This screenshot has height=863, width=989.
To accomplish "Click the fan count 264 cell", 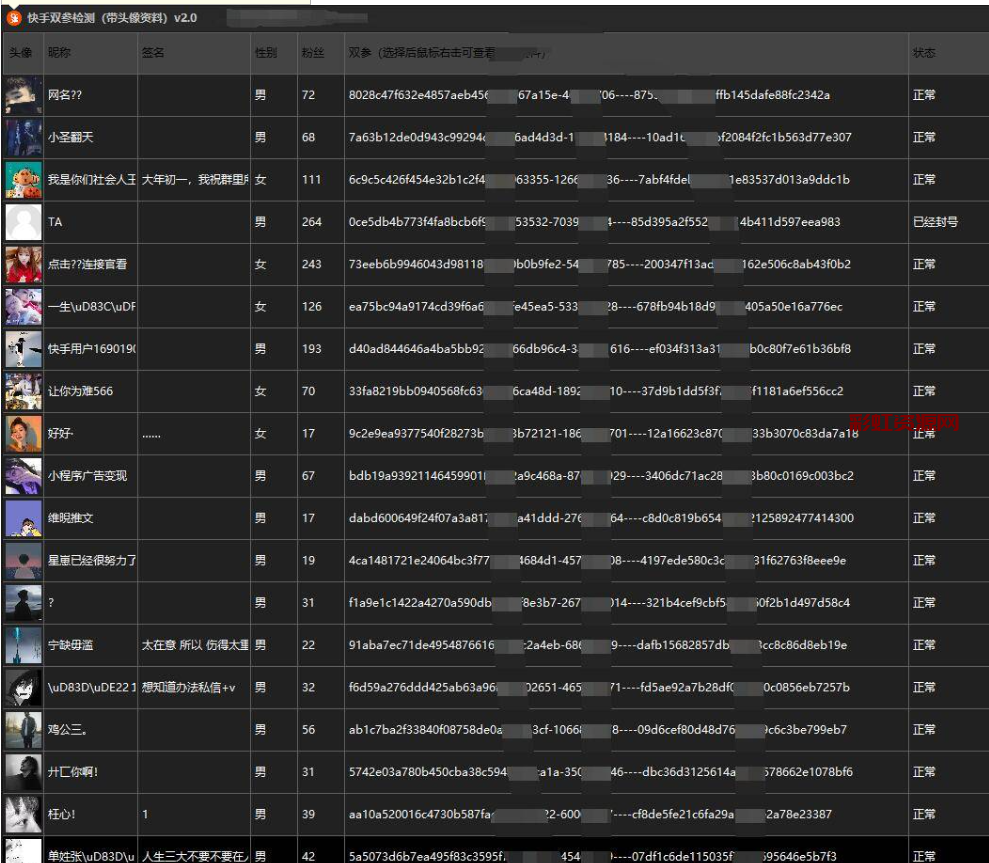I will click(312, 222).
